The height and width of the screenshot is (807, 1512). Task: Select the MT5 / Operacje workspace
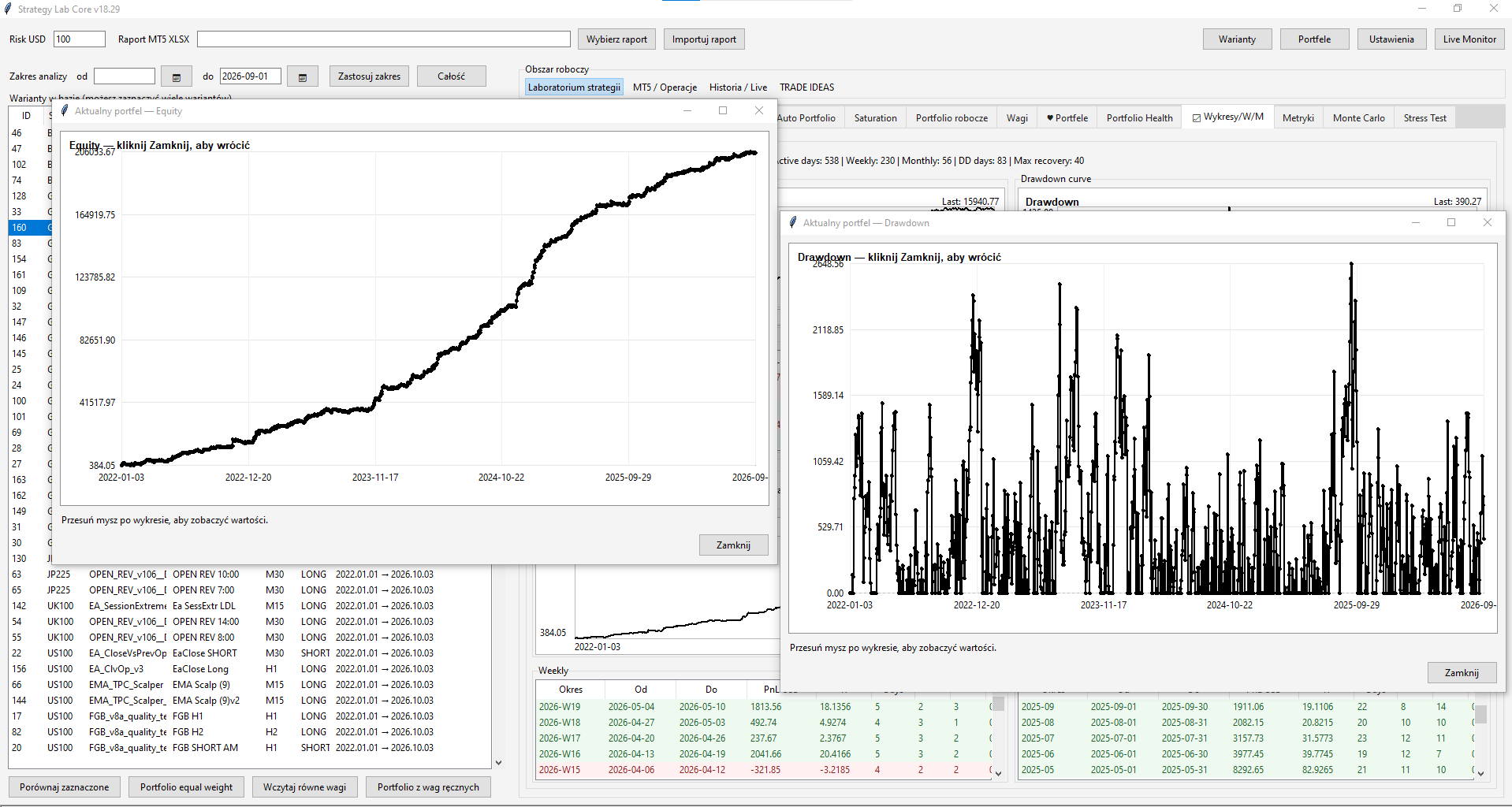[x=665, y=87]
